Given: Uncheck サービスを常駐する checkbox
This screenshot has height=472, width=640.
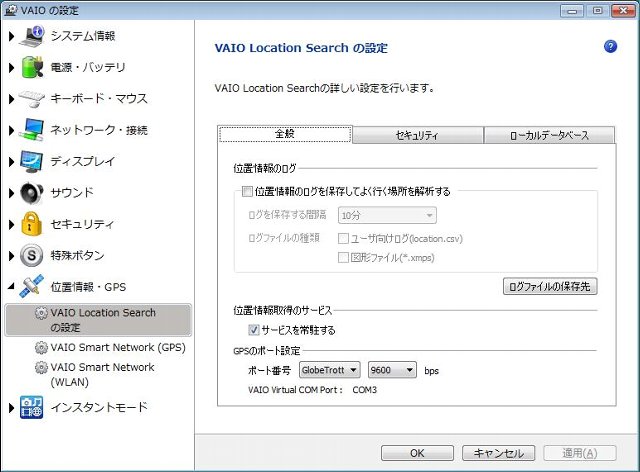Looking at the screenshot, I should (x=253, y=330).
